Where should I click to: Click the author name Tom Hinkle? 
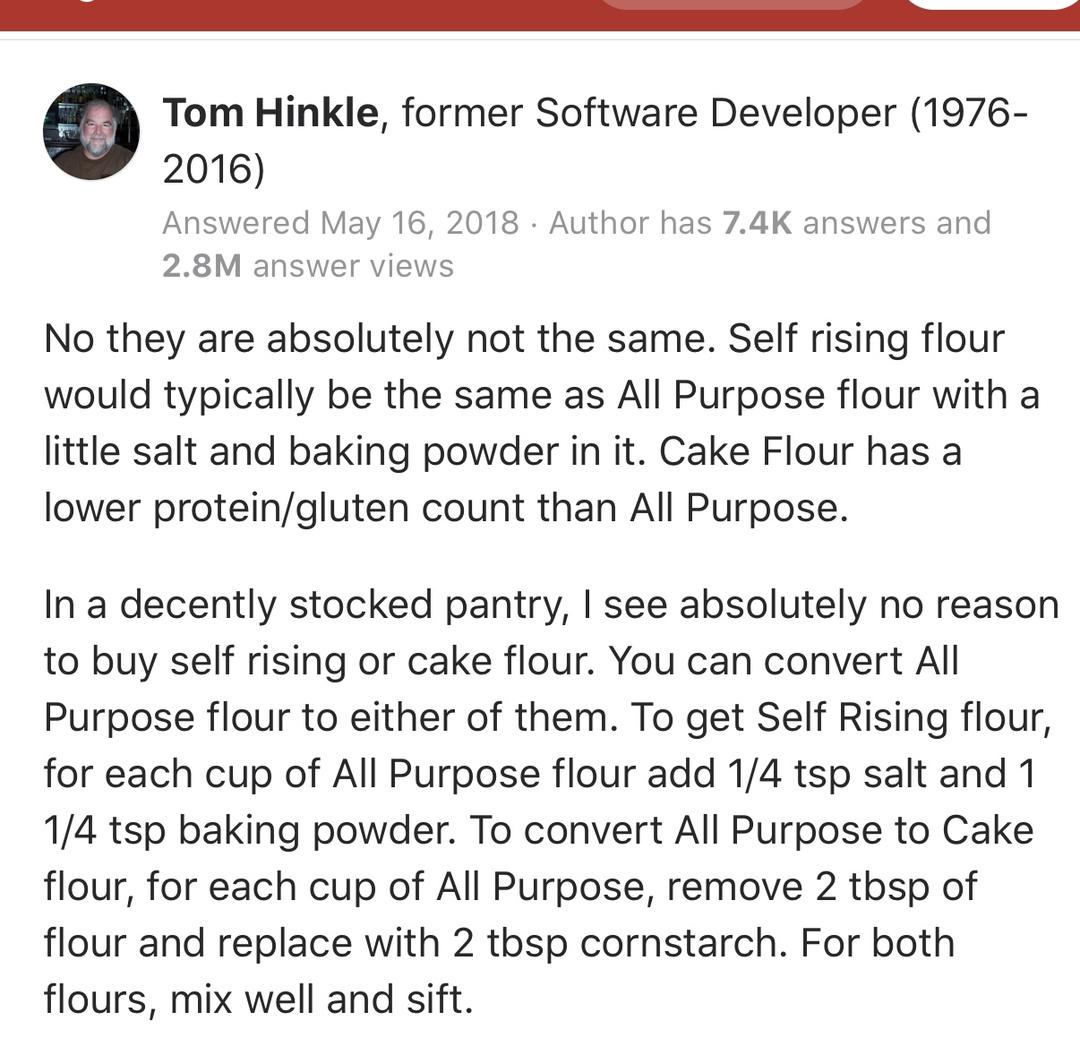point(270,114)
